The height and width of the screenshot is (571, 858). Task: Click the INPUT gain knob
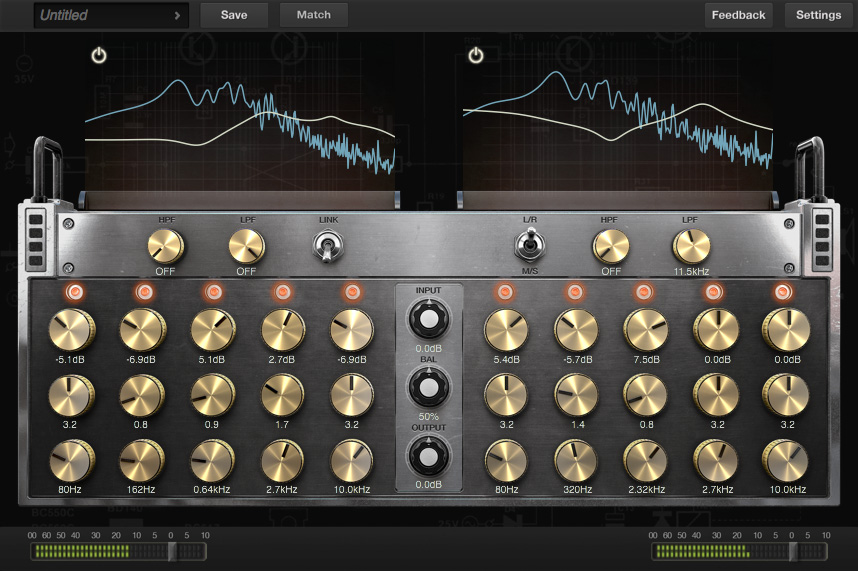[x=428, y=320]
